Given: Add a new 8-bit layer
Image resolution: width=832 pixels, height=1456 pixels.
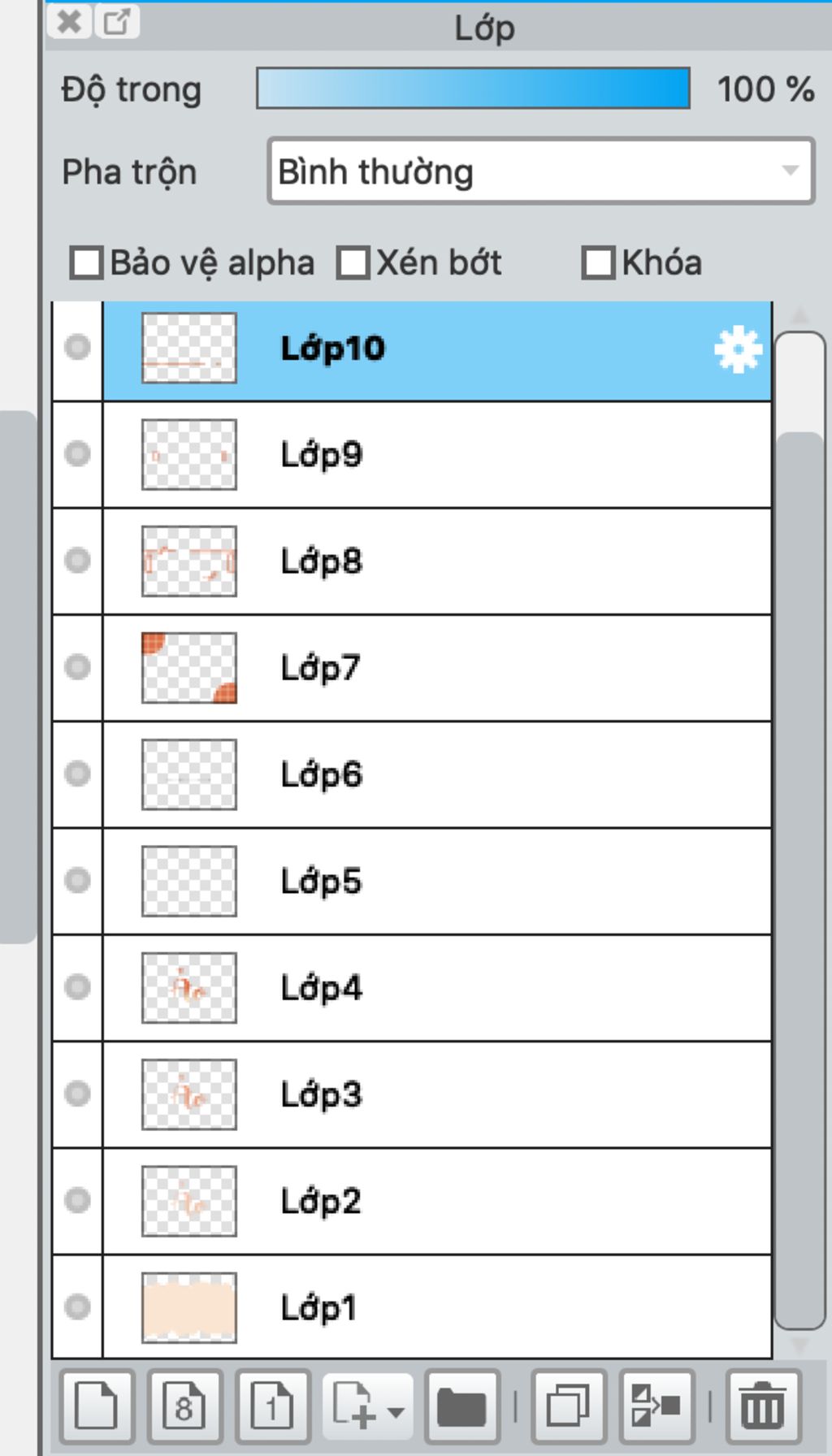Looking at the screenshot, I should click(x=185, y=1406).
